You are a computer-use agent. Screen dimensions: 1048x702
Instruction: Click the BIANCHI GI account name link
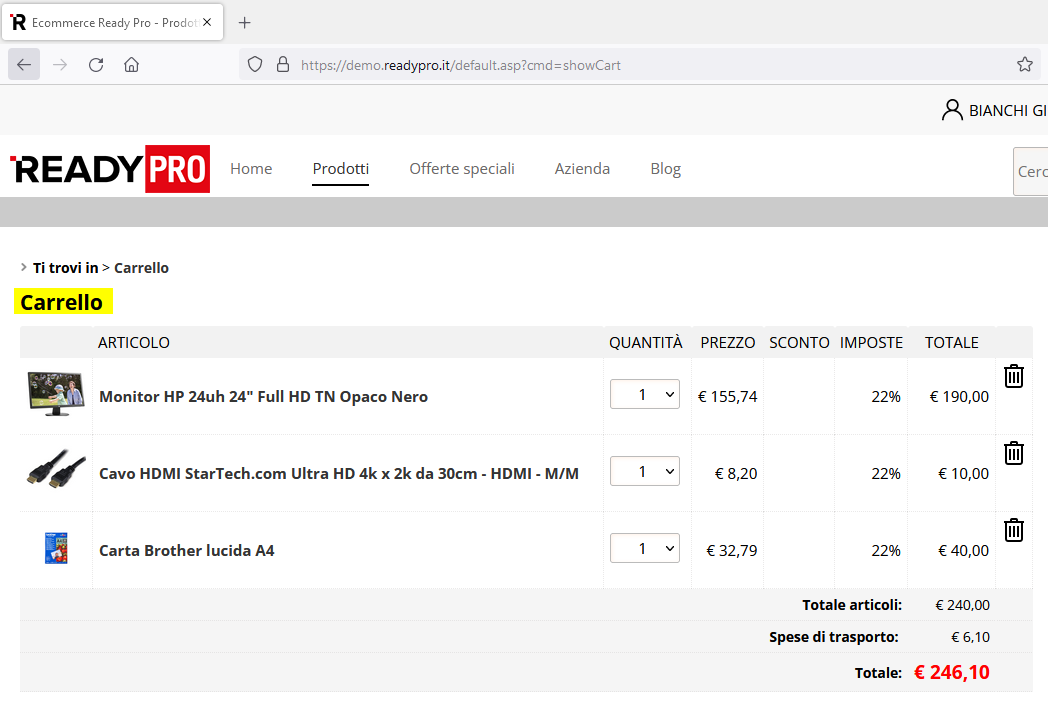coord(1008,110)
